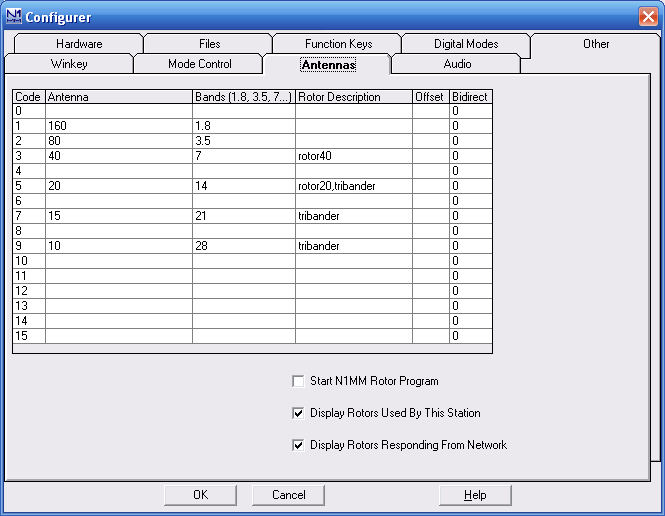Open the Files tab
Screen dimensions: 665x516
[209, 44]
